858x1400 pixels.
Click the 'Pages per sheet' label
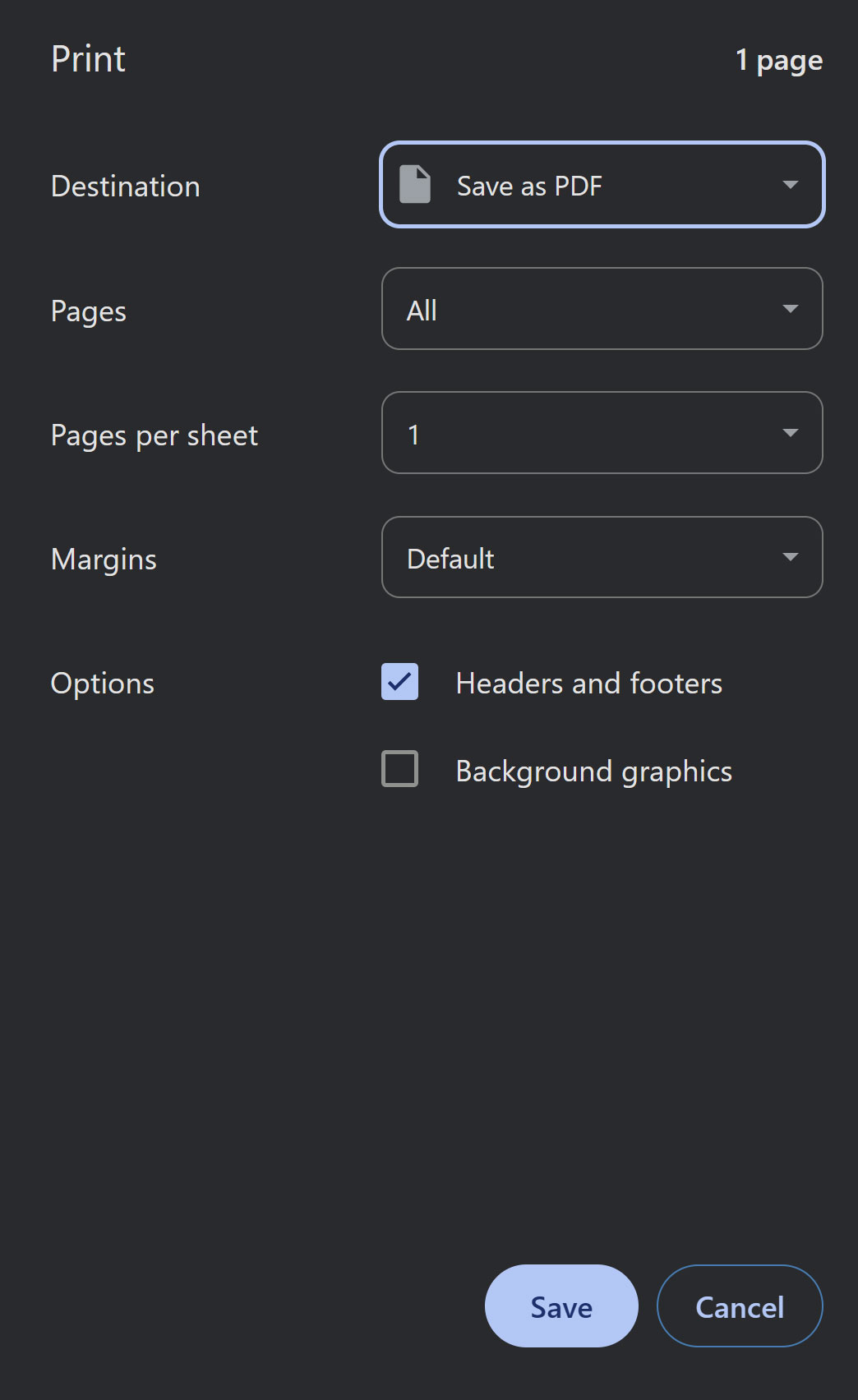coord(155,435)
